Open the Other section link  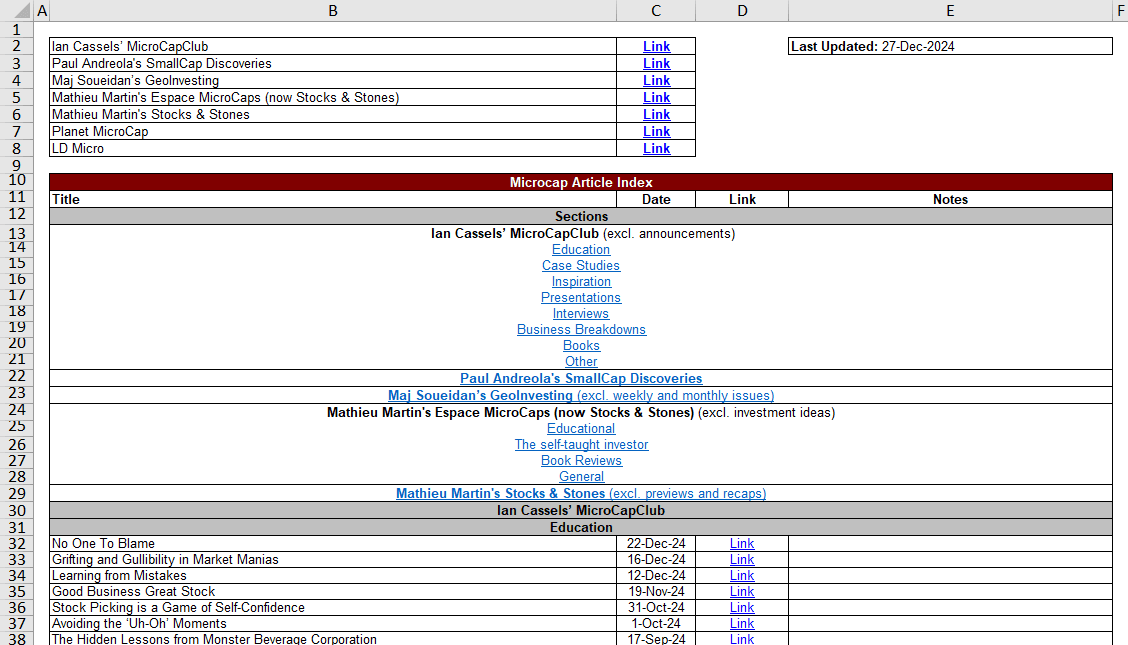coord(581,362)
